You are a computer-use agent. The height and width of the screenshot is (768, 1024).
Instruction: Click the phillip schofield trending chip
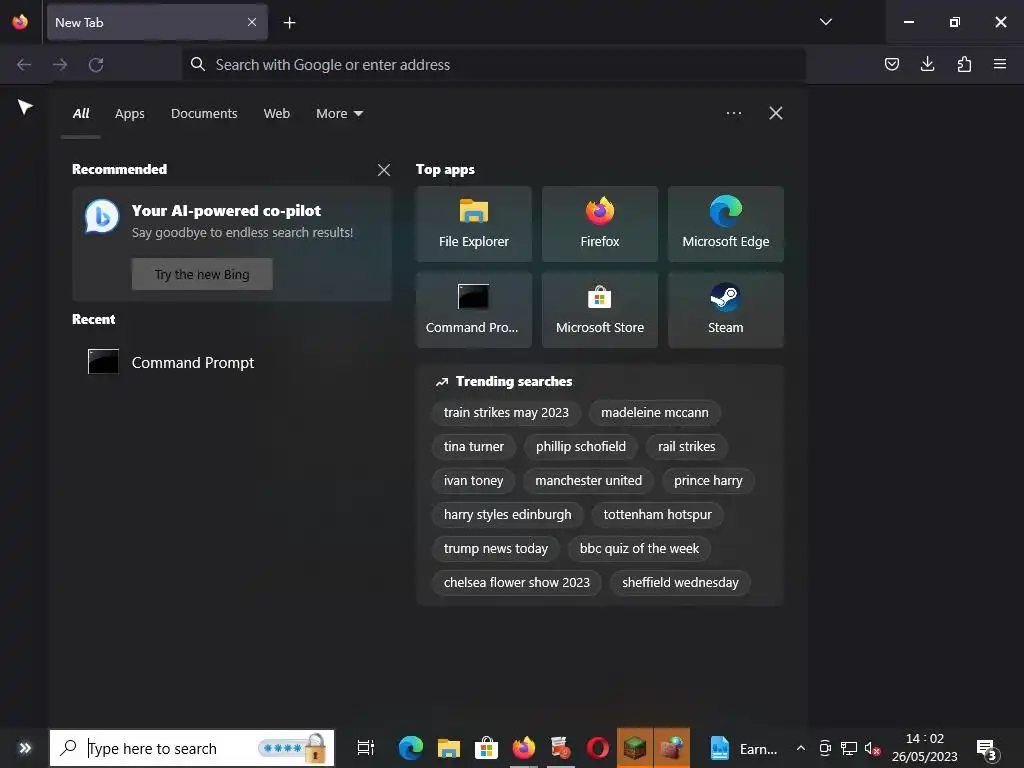(581, 447)
